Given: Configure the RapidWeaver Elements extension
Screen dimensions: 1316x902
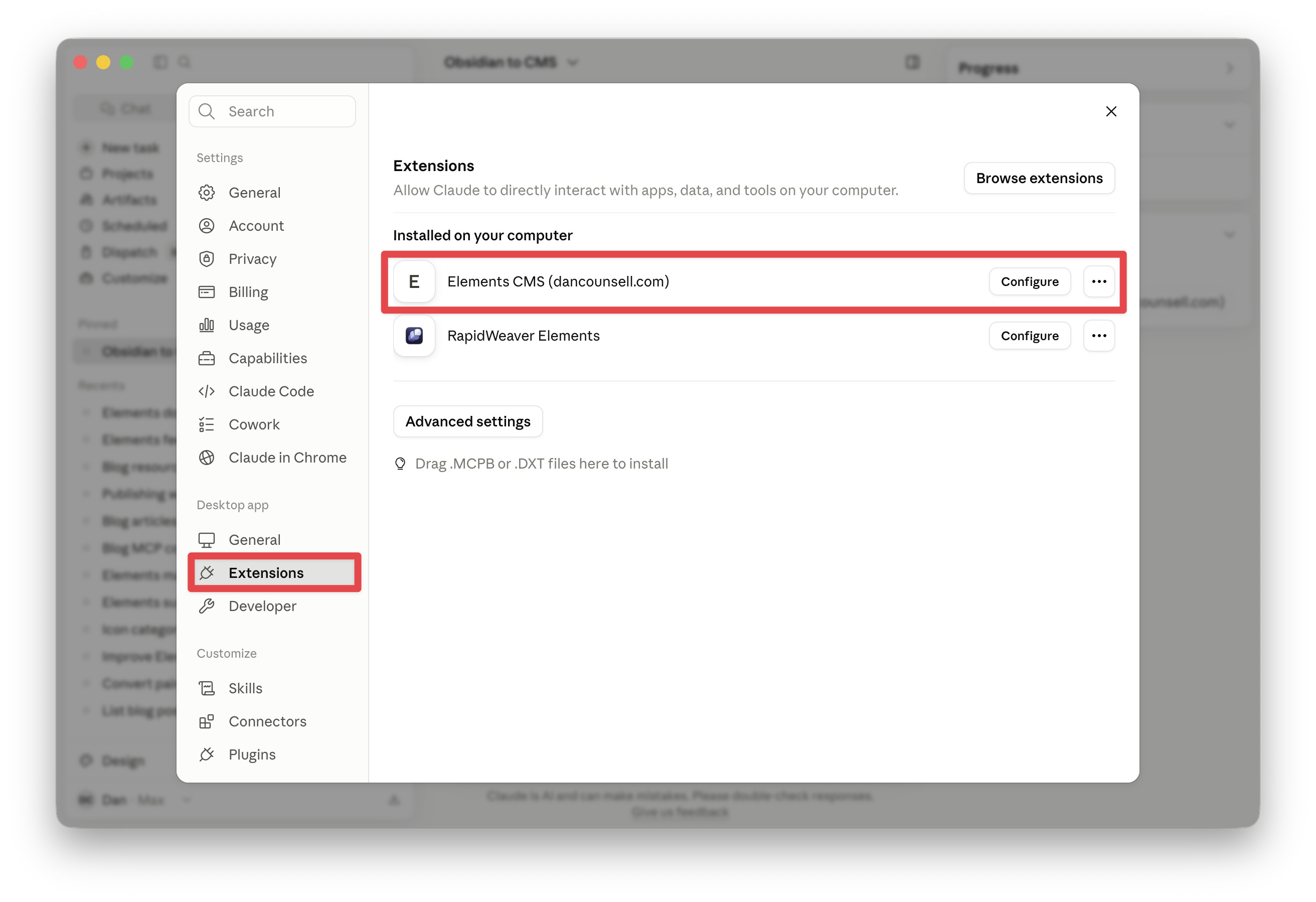Looking at the screenshot, I should 1030,336.
